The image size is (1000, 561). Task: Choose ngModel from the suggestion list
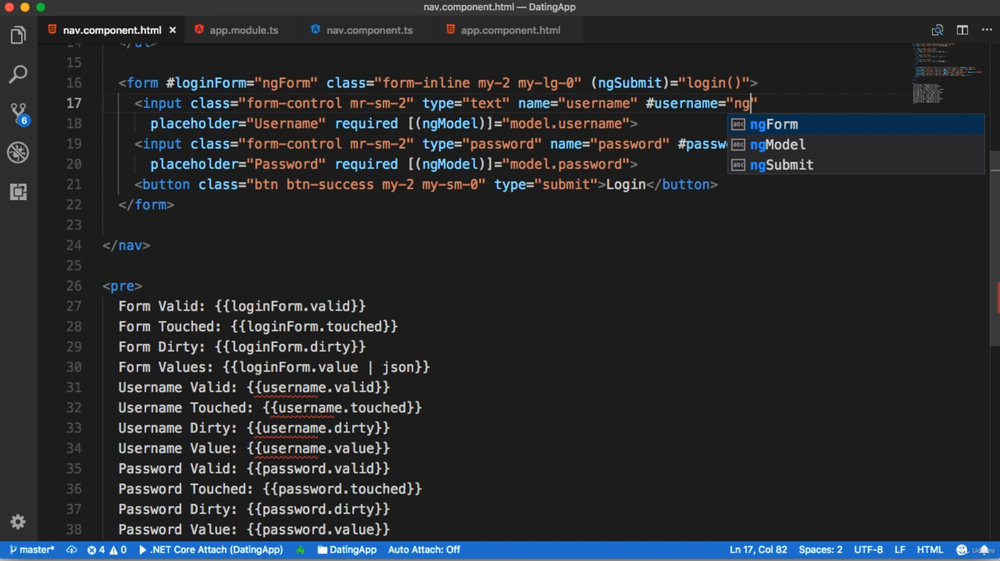click(856, 145)
